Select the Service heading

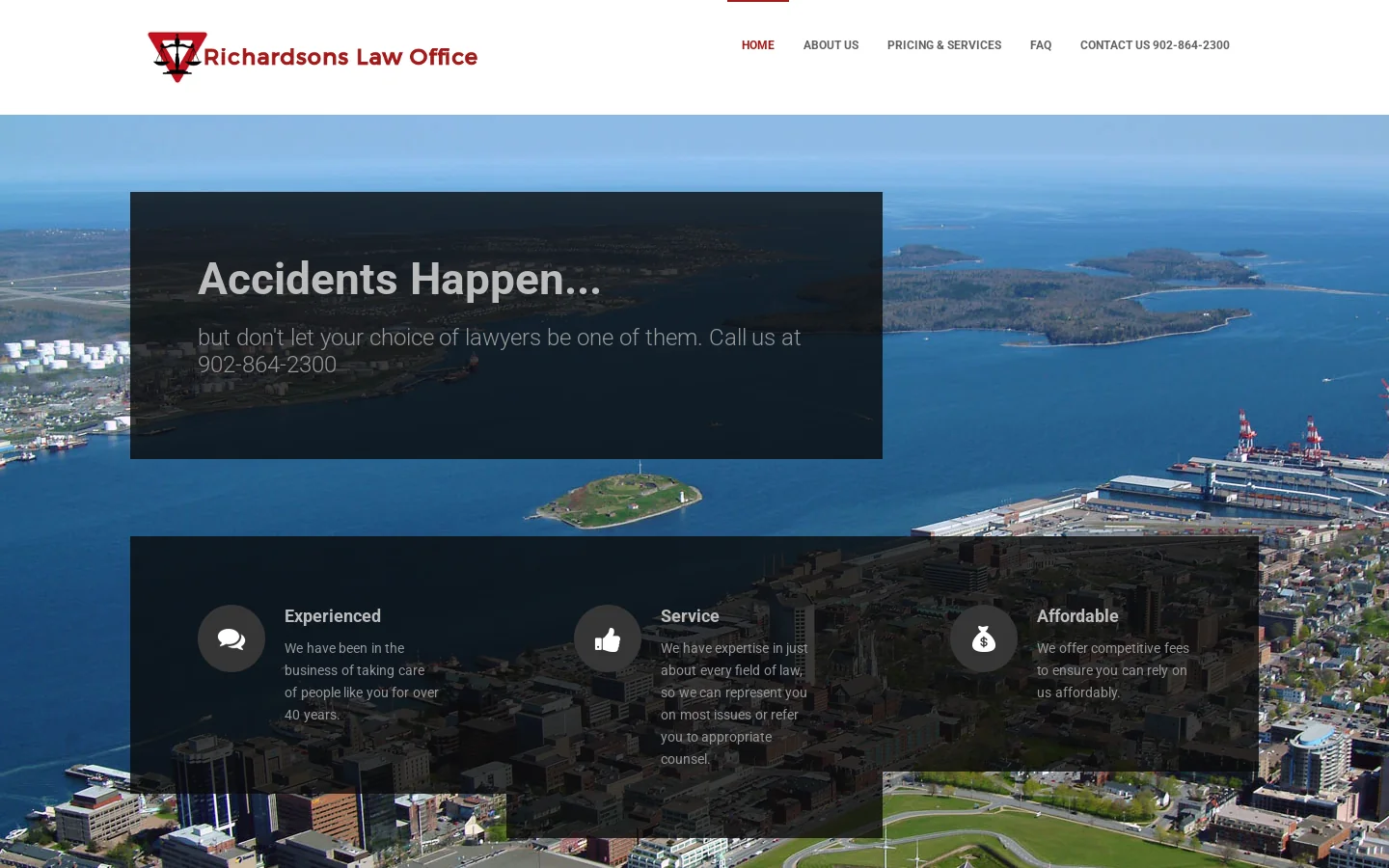690,616
